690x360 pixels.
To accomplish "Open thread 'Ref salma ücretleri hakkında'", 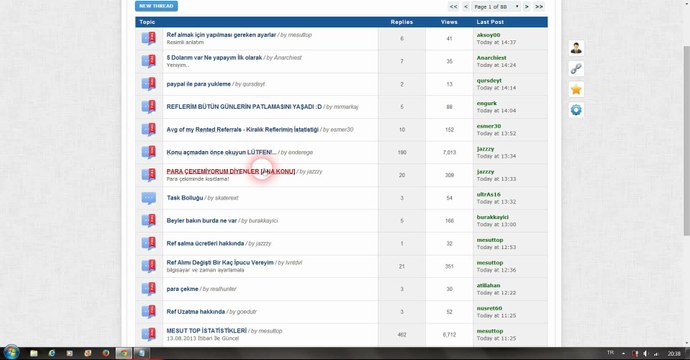I will tap(205, 243).
